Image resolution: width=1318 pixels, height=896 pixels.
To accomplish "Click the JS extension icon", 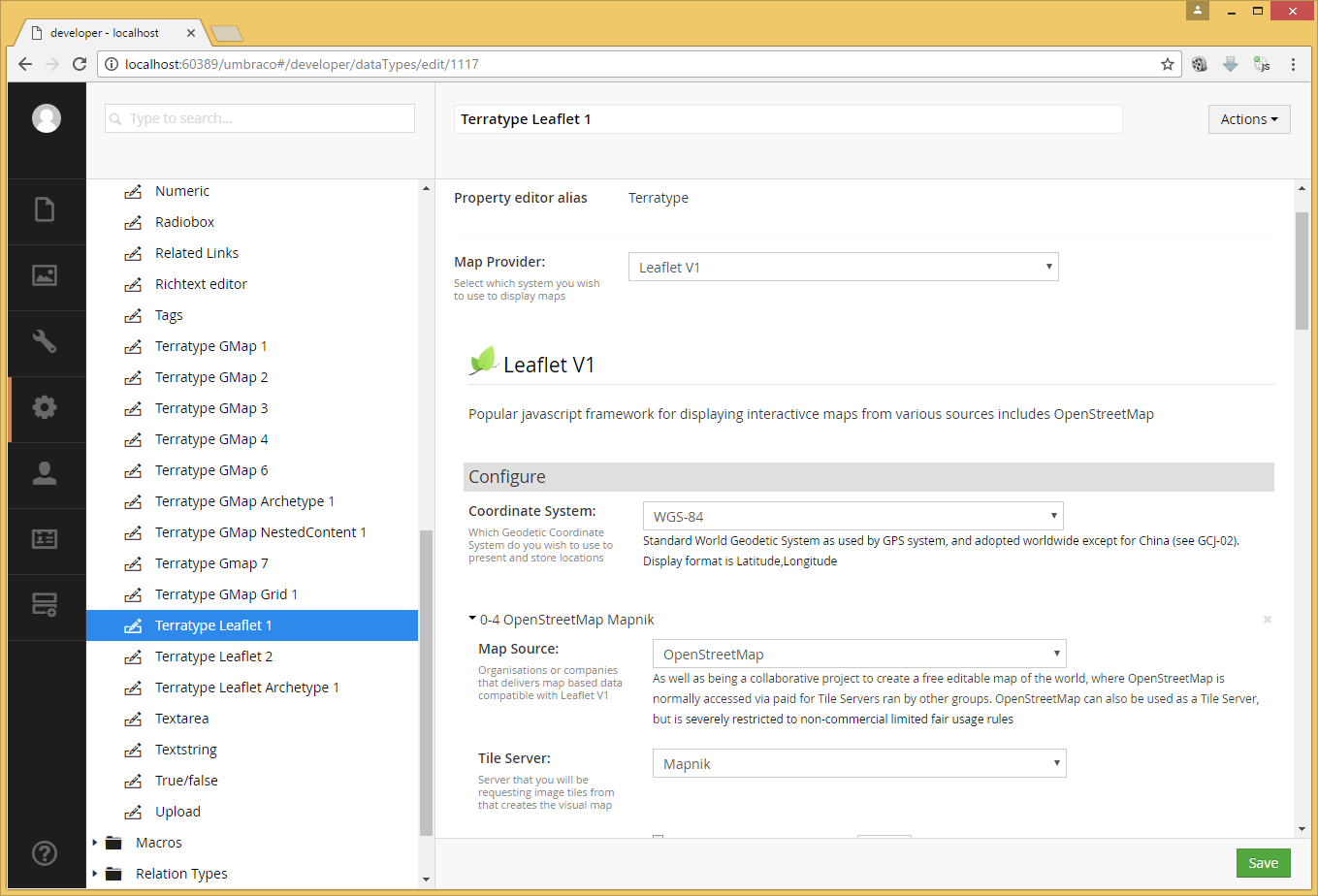I will 1262,65.
